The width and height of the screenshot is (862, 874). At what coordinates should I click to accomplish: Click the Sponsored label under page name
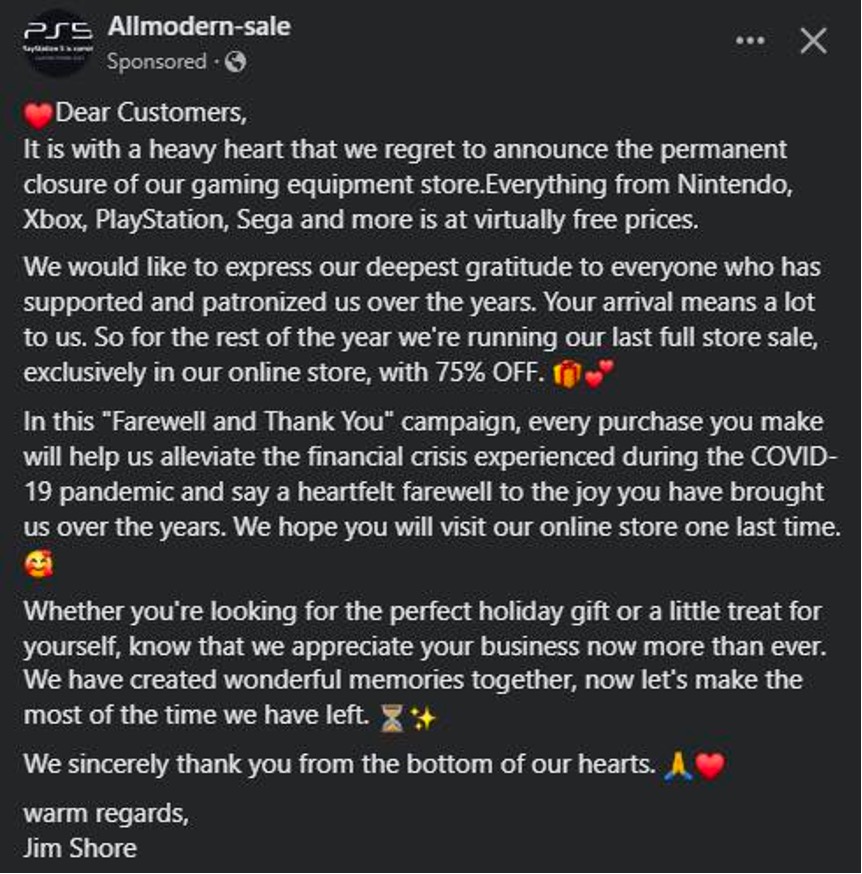coord(156,62)
